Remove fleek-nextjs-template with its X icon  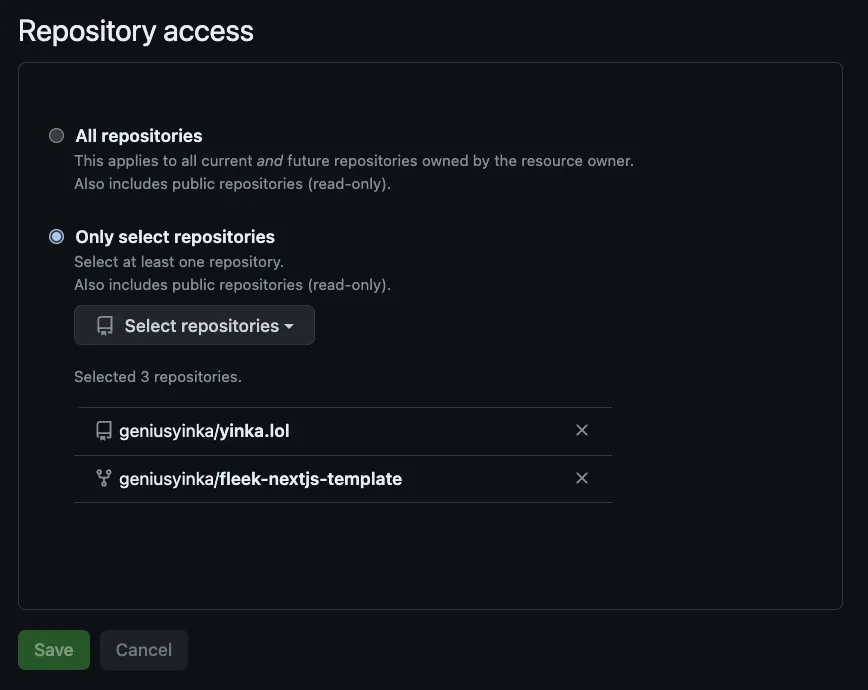582,479
